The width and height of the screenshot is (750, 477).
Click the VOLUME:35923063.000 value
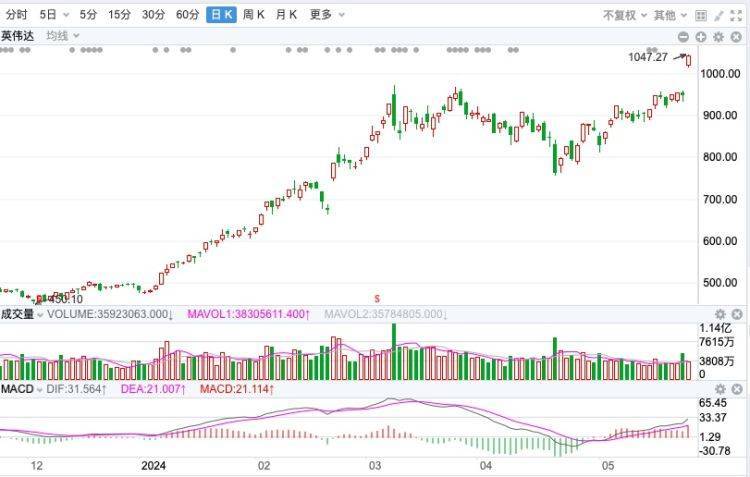[x=110, y=314]
